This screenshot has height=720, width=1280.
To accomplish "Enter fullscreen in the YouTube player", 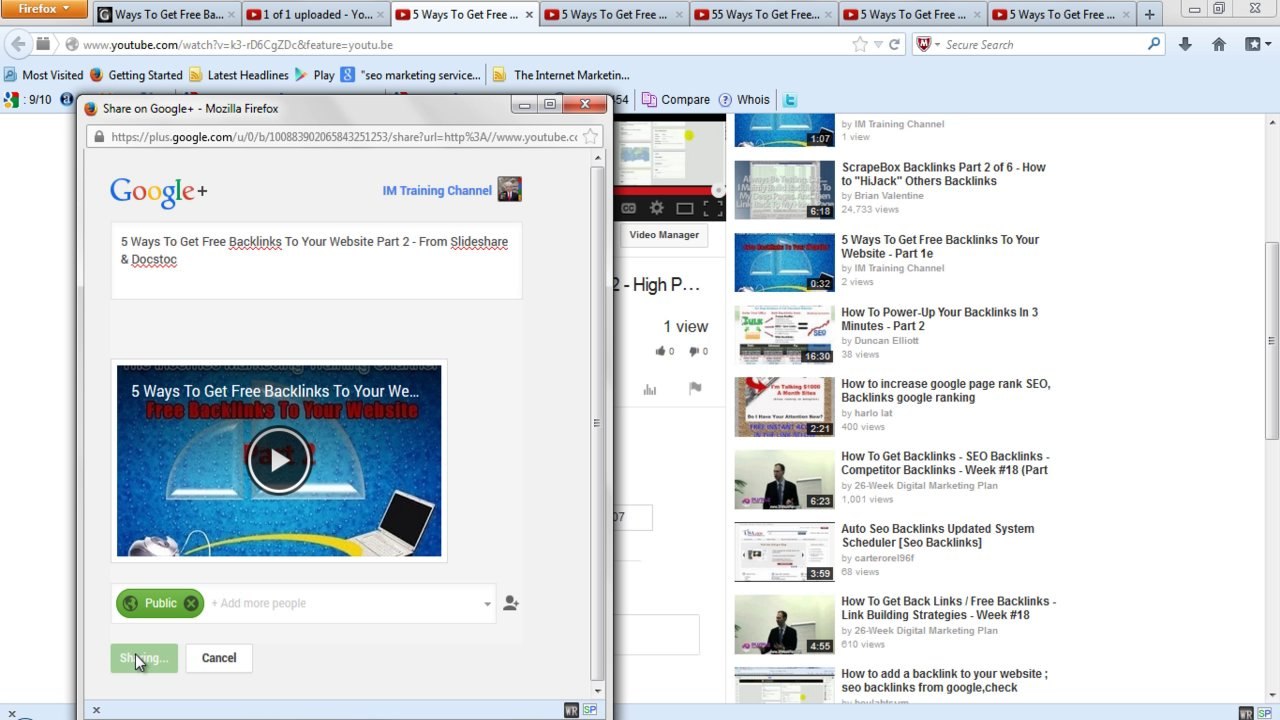I will click(712, 208).
